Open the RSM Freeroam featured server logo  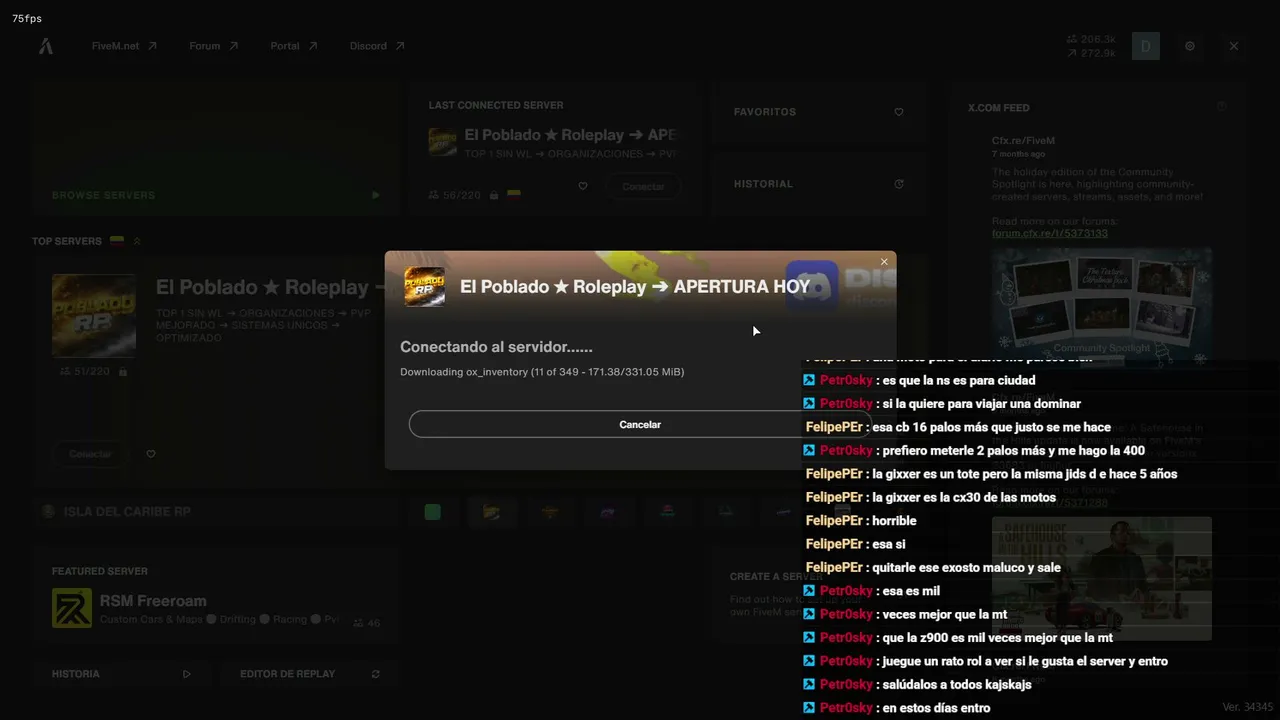pyautogui.click(x=72, y=608)
